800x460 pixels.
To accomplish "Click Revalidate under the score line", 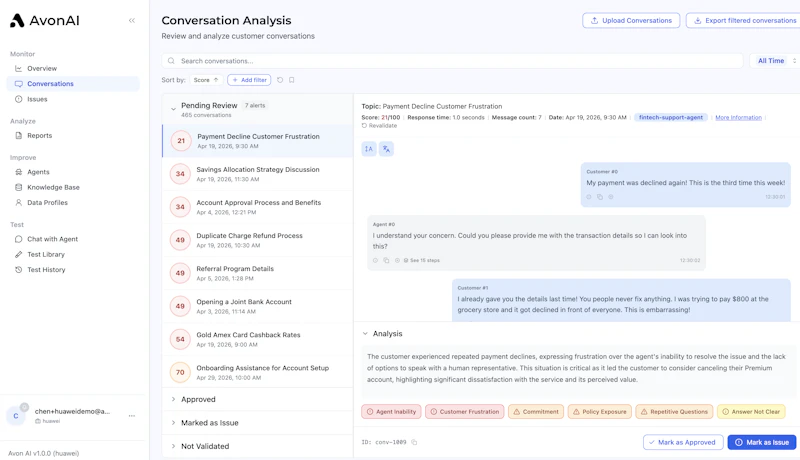I will (x=379, y=125).
